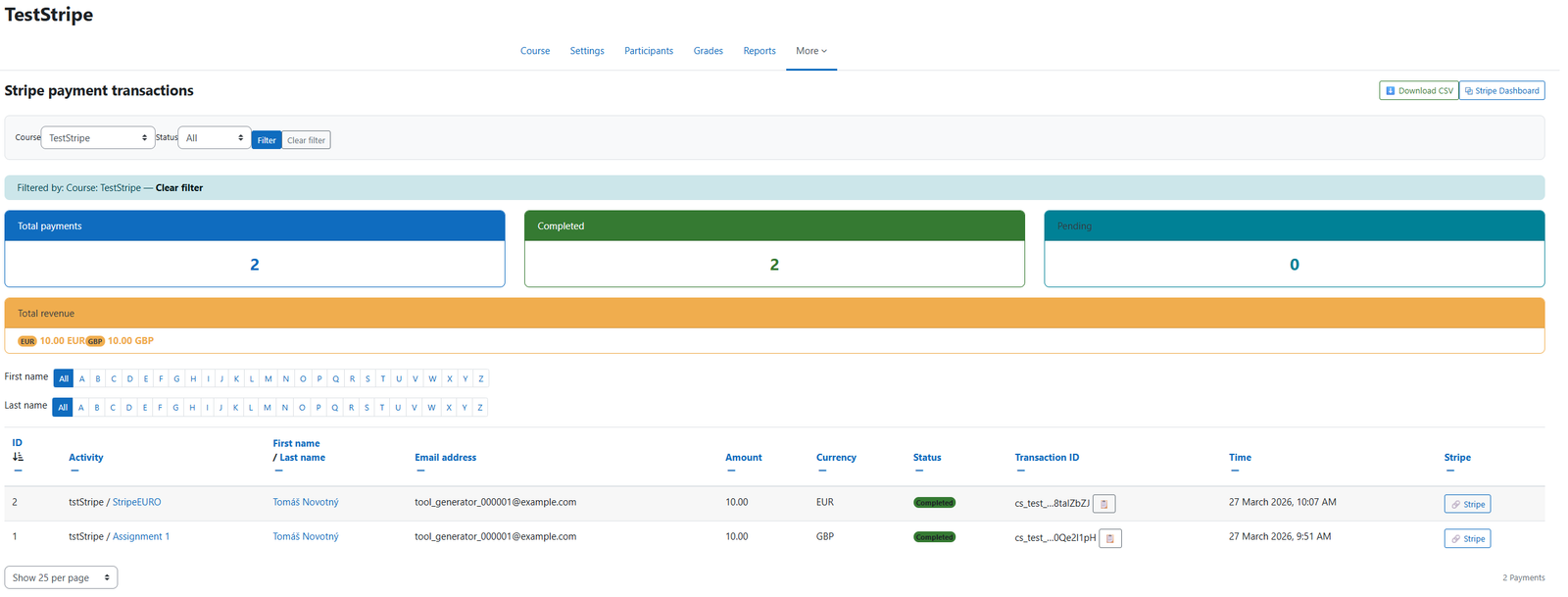Copy transaction ID ending in 8taIZbZJ
The height and width of the screenshot is (597, 1568).
tap(1103, 504)
